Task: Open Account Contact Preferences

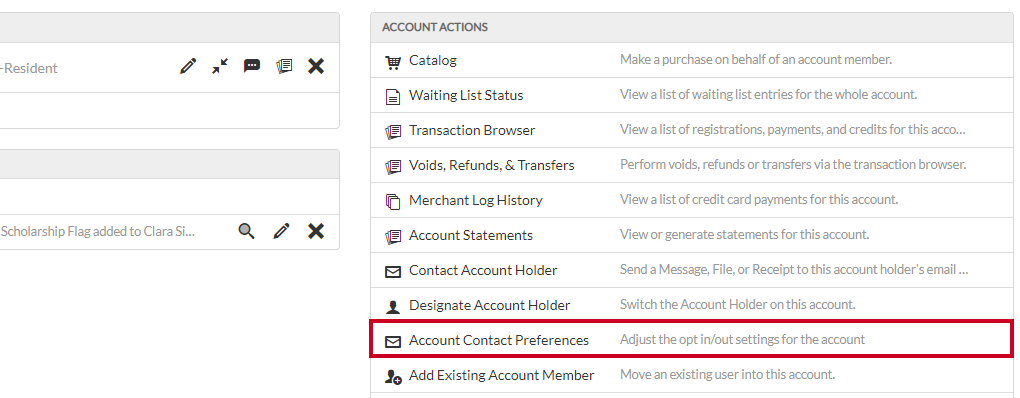Action: click(499, 340)
